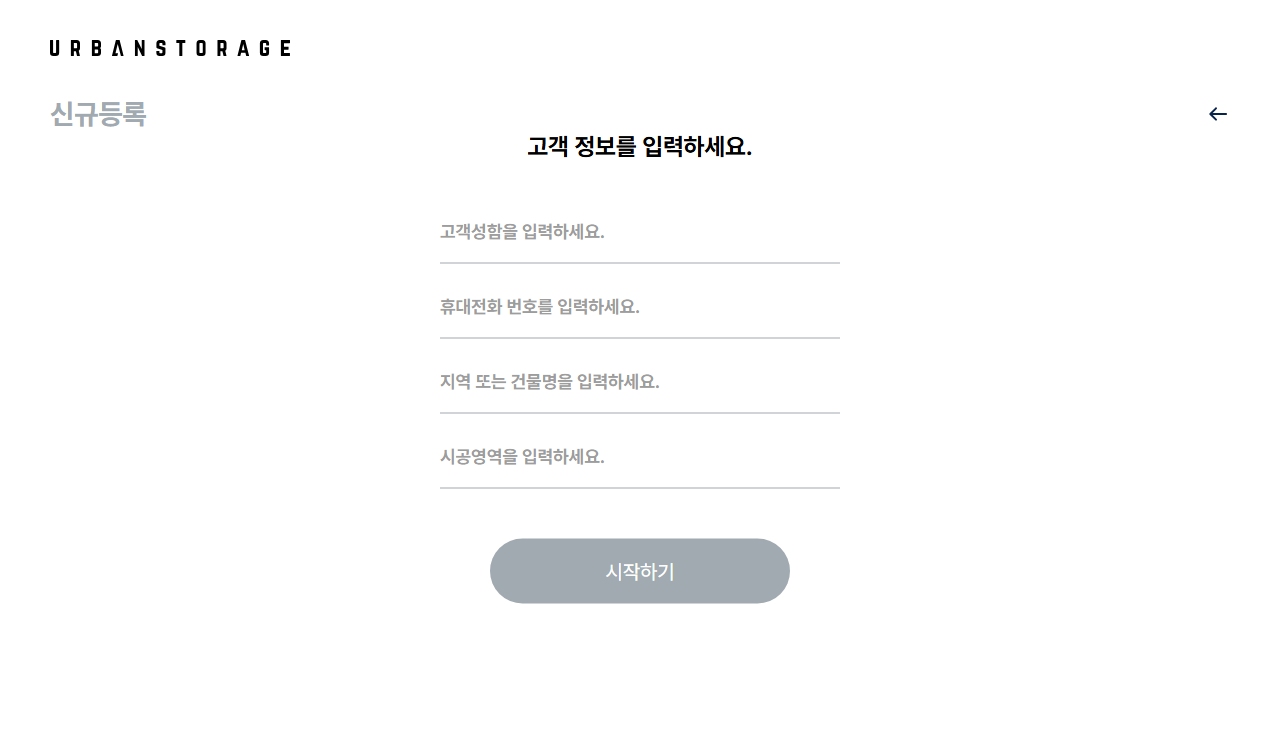Click the letter U in the URBANSTORAGE logo
The width and height of the screenshot is (1280, 748).
55,48
